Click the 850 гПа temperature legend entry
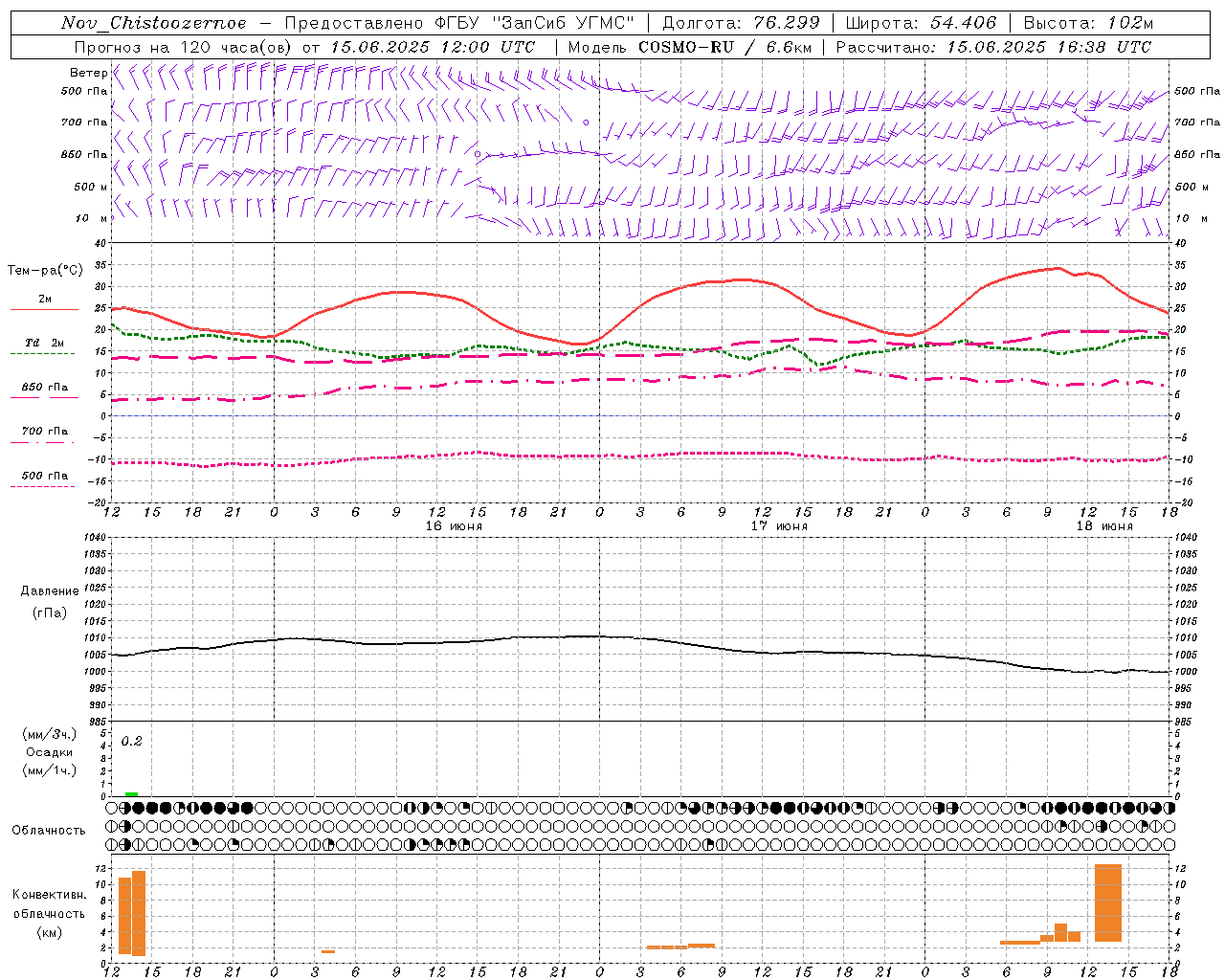This screenshot has height=980, width=1225. pos(44,388)
